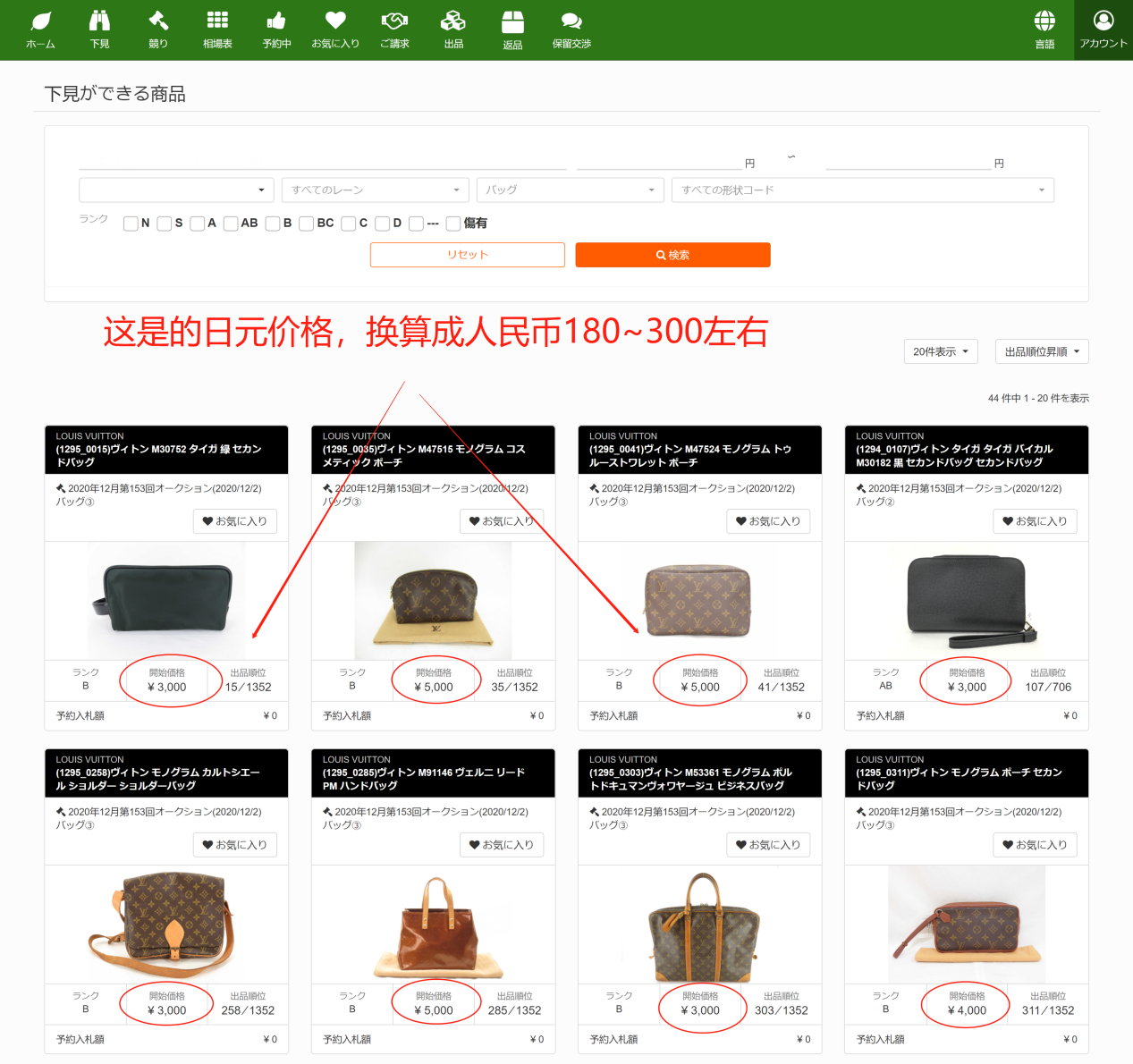Open title link (1295_0303)ヴィトン M53361
Viewport: 1133px width, 1064px height.
(x=690, y=779)
